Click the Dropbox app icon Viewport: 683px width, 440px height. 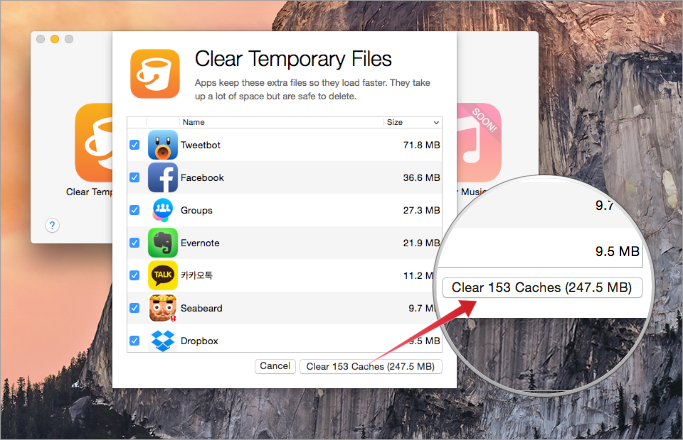[163, 341]
